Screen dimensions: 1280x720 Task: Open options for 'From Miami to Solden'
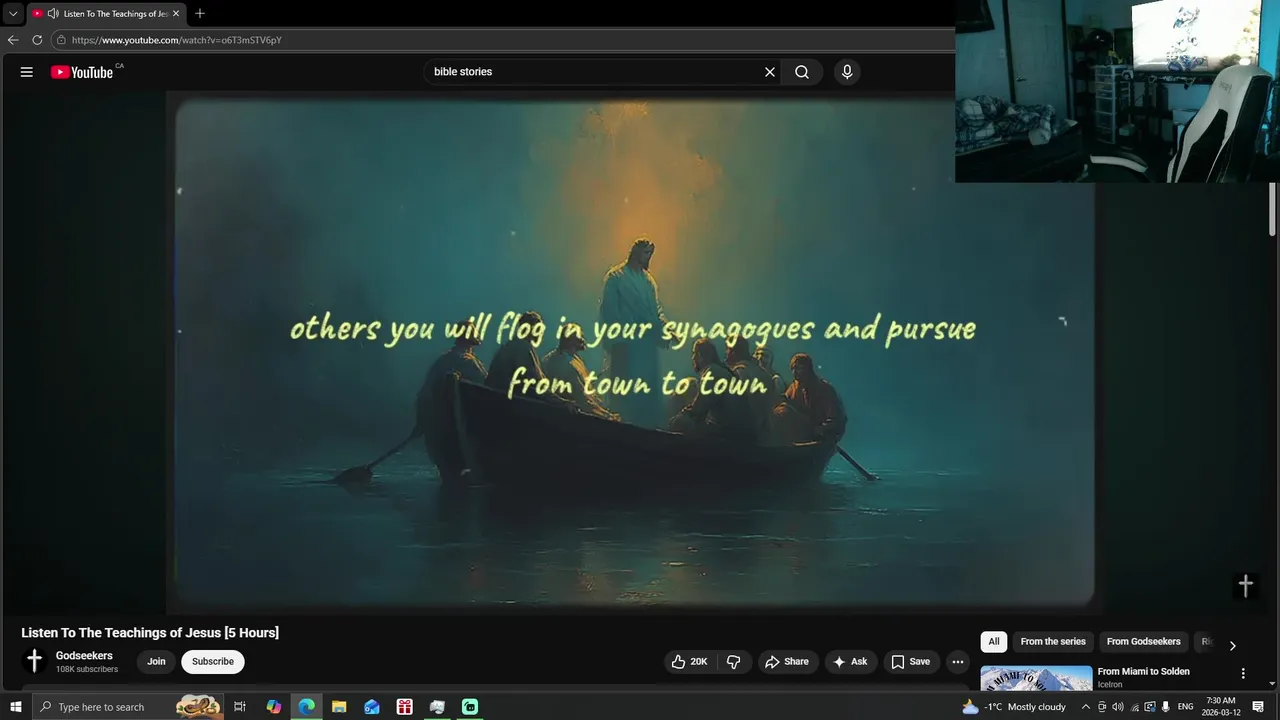1243,674
